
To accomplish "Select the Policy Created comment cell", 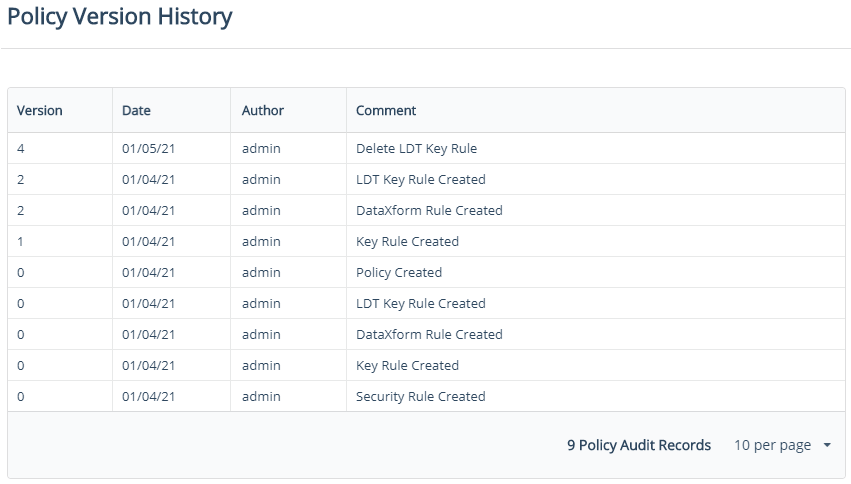I will click(399, 273).
